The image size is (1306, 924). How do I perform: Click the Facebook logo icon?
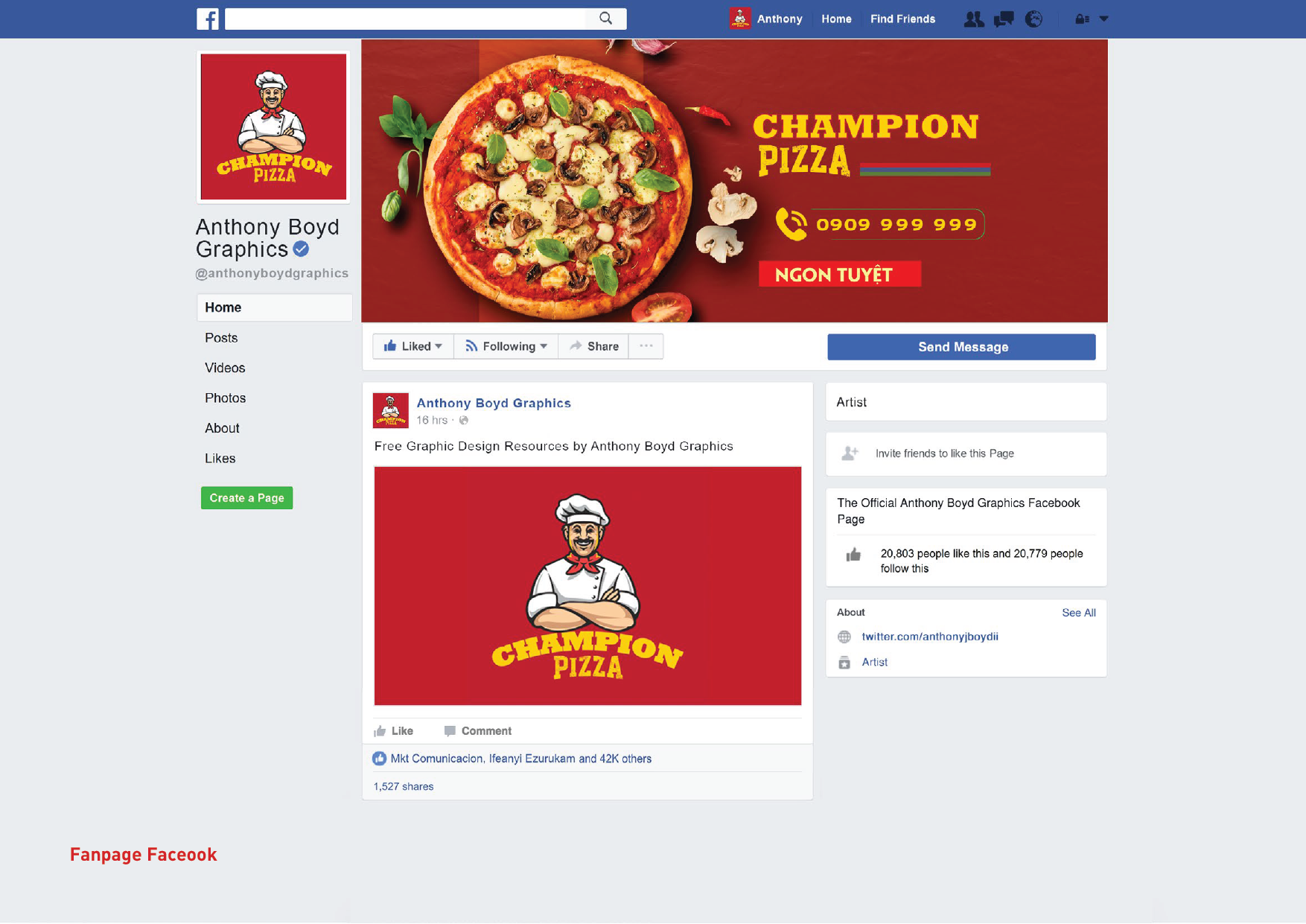pos(207,19)
